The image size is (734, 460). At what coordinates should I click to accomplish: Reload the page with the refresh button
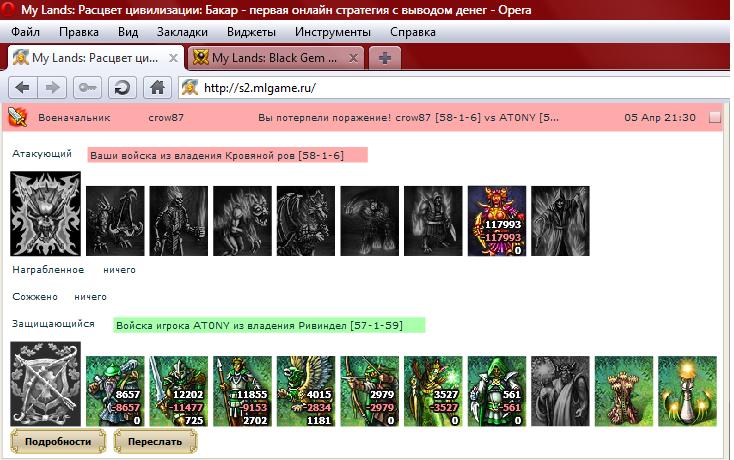coord(122,88)
